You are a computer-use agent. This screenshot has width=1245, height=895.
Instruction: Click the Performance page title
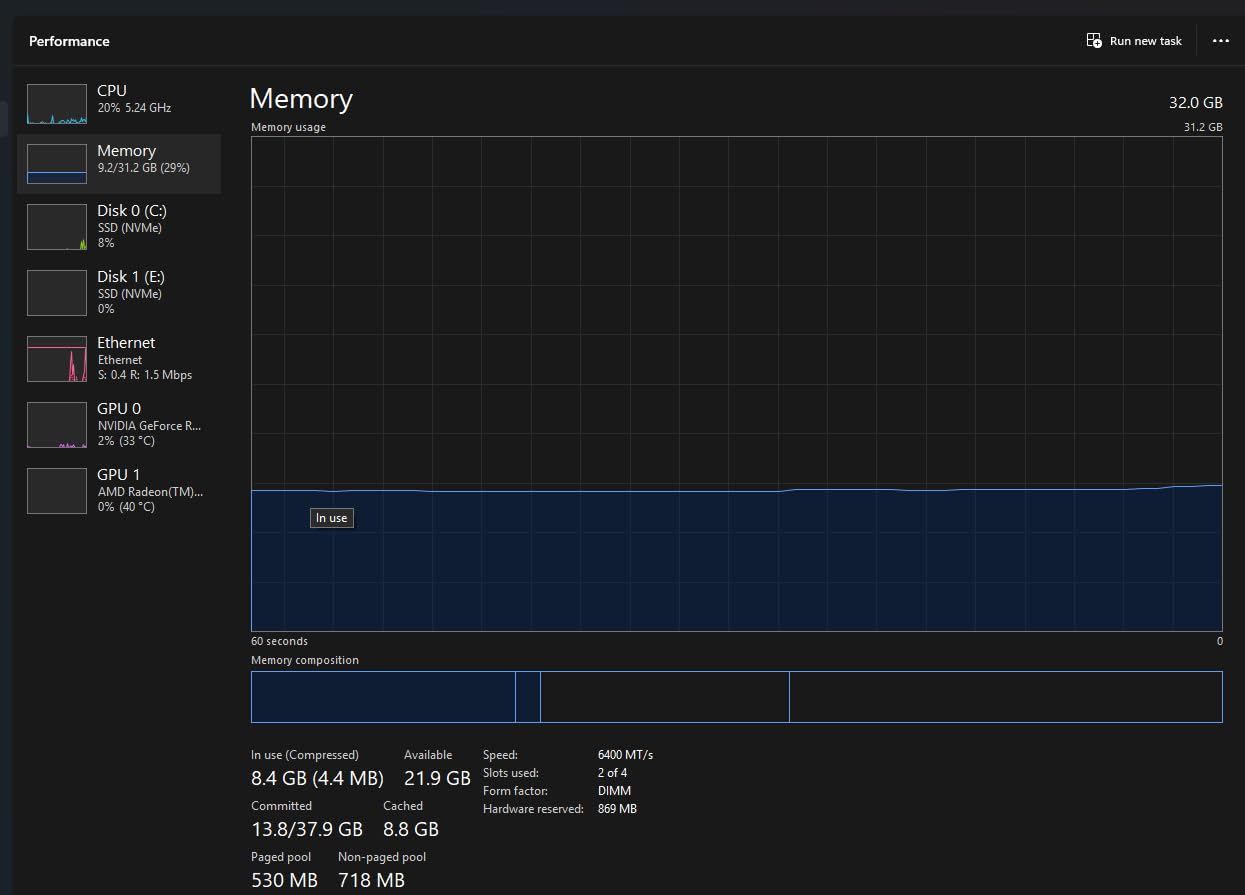pos(69,41)
